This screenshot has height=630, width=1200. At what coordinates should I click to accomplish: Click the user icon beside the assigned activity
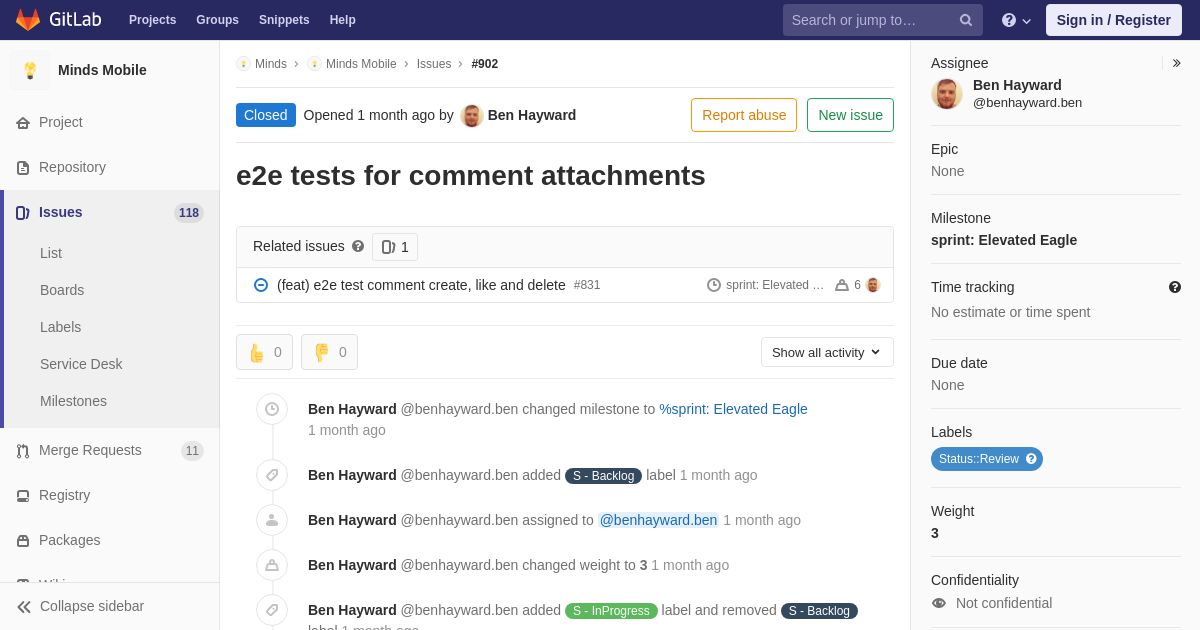tap(272, 520)
